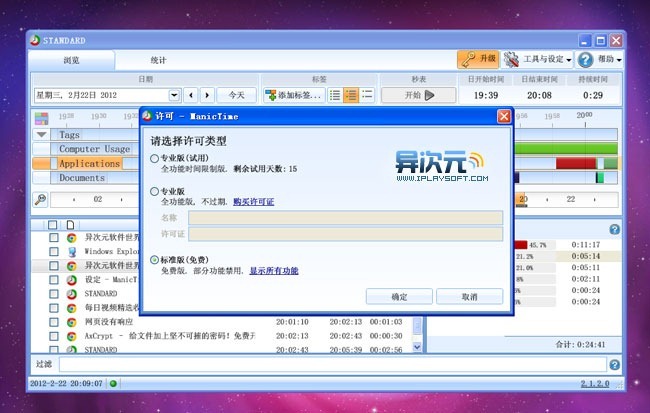650x413 pixels.
Task: Start the stopwatch
Action: pos(419,95)
